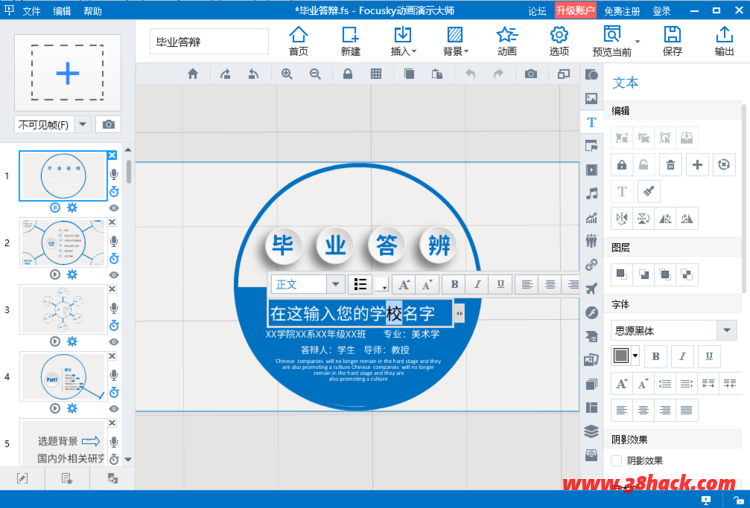Open bullet list options in floating toolbar
Screen dimensions: 750x508
360,285
